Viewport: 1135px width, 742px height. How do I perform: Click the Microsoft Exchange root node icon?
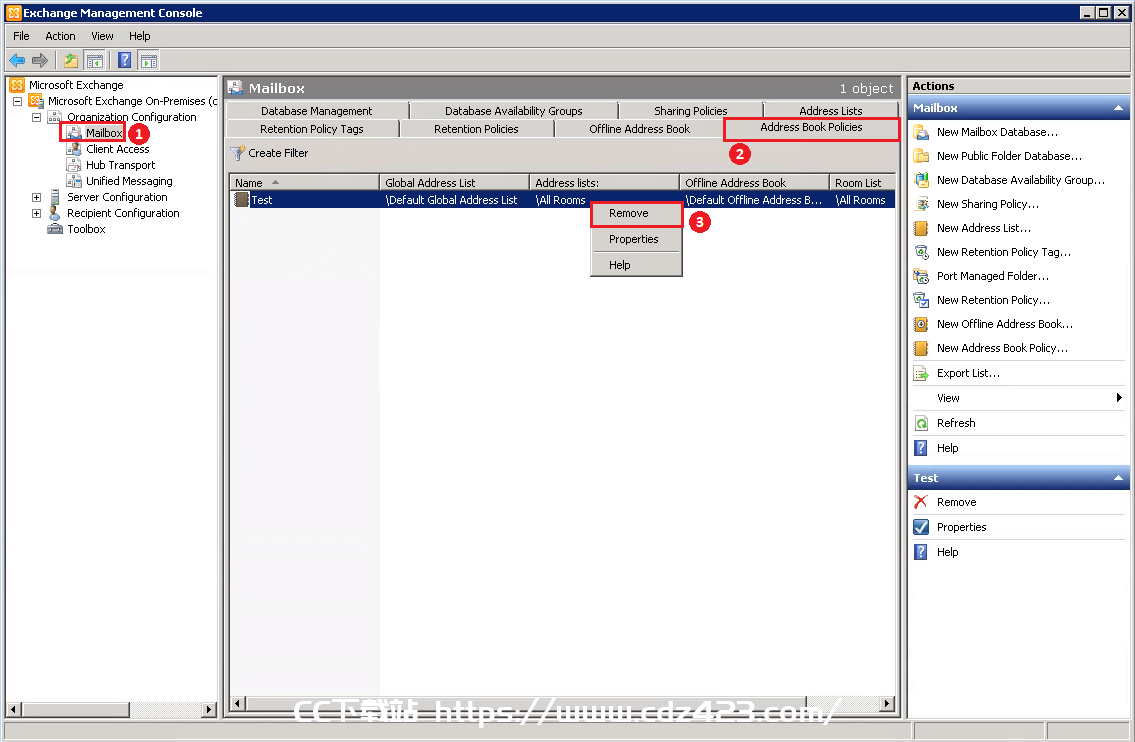[17, 85]
